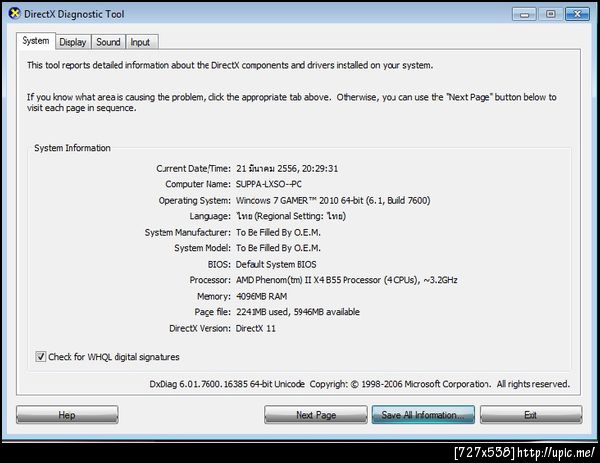Click the processor value AMD Phenom II X4 B55
This screenshot has width=600, height=463.
pos(346,280)
